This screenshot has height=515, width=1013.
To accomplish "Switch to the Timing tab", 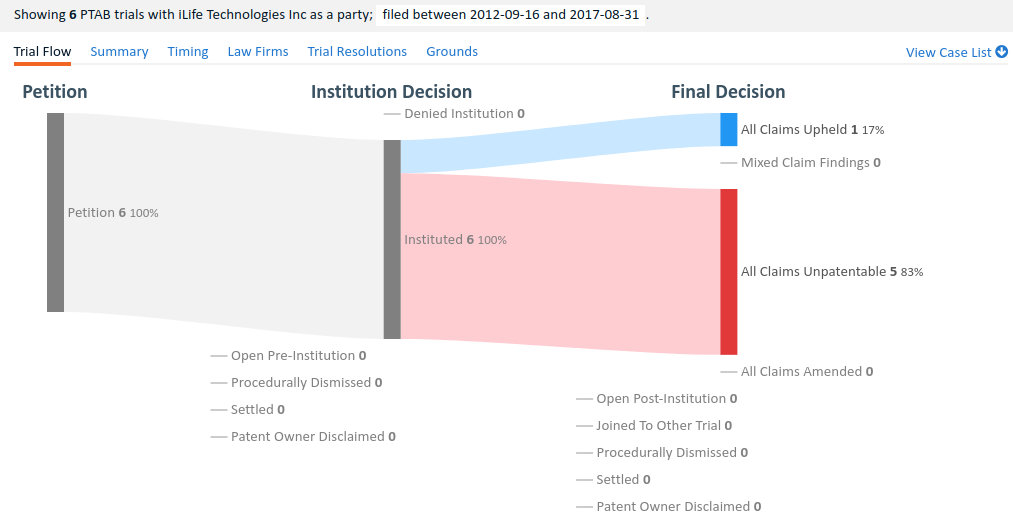I will point(188,51).
